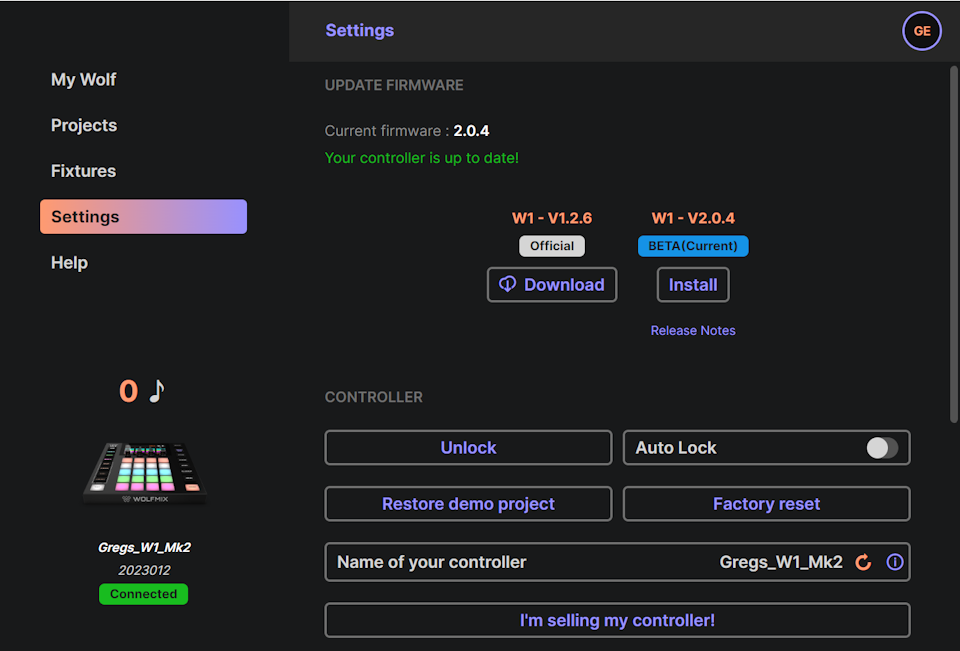This screenshot has width=960, height=651.
Task: Click the current firmware value 2.0.4
Action: click(471, 131)
